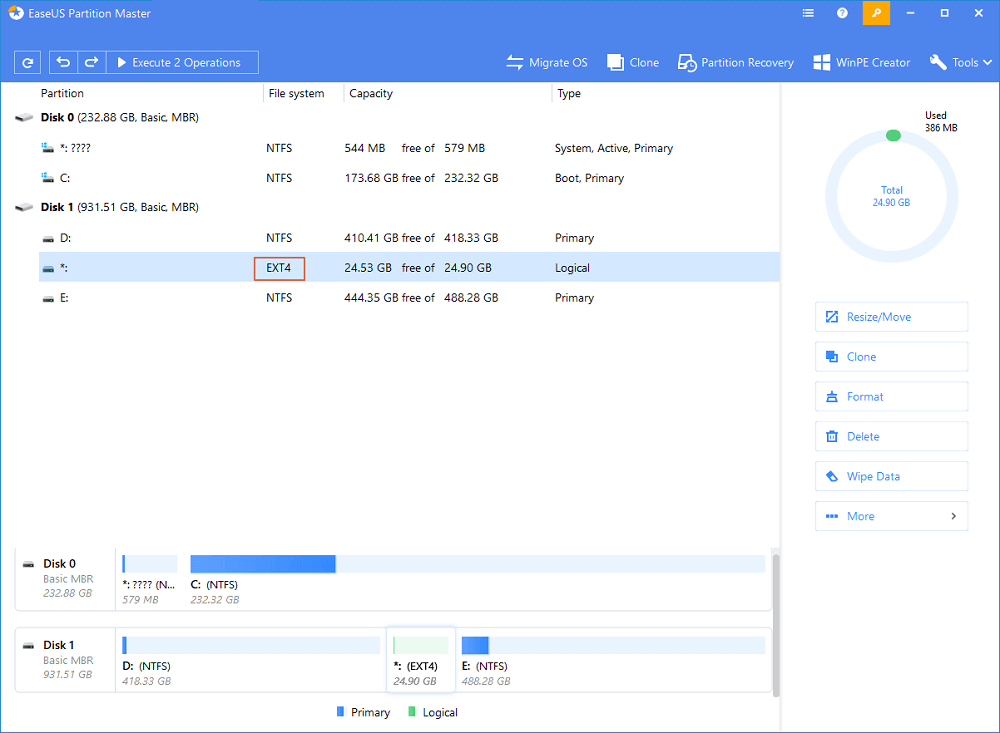Click the Disk 0 label in disk map
Viewport: 1000px width, 733px height.
(x=59, y=563)
